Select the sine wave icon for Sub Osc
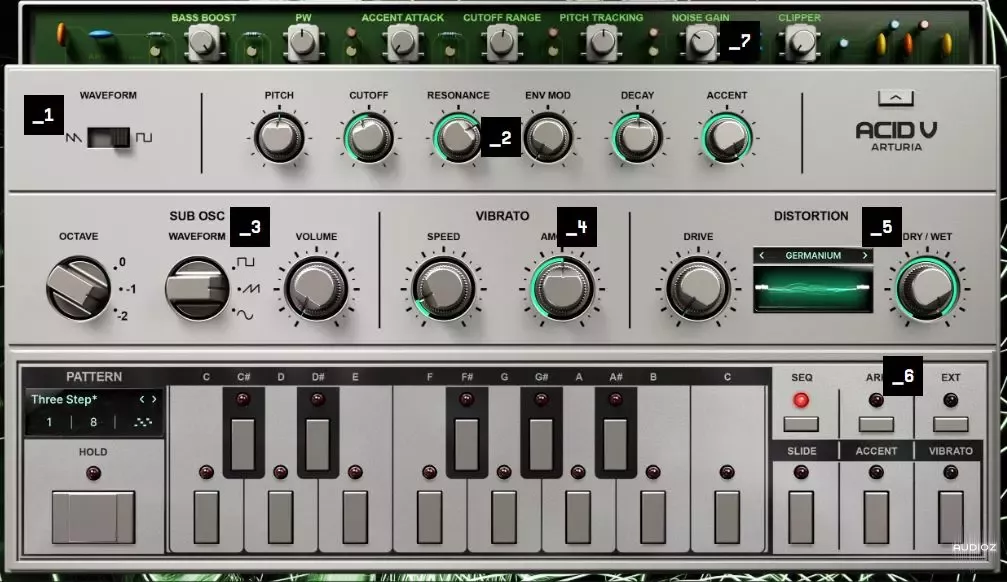Viewport: 1007px width, 582px height. (x=245, y=315)
